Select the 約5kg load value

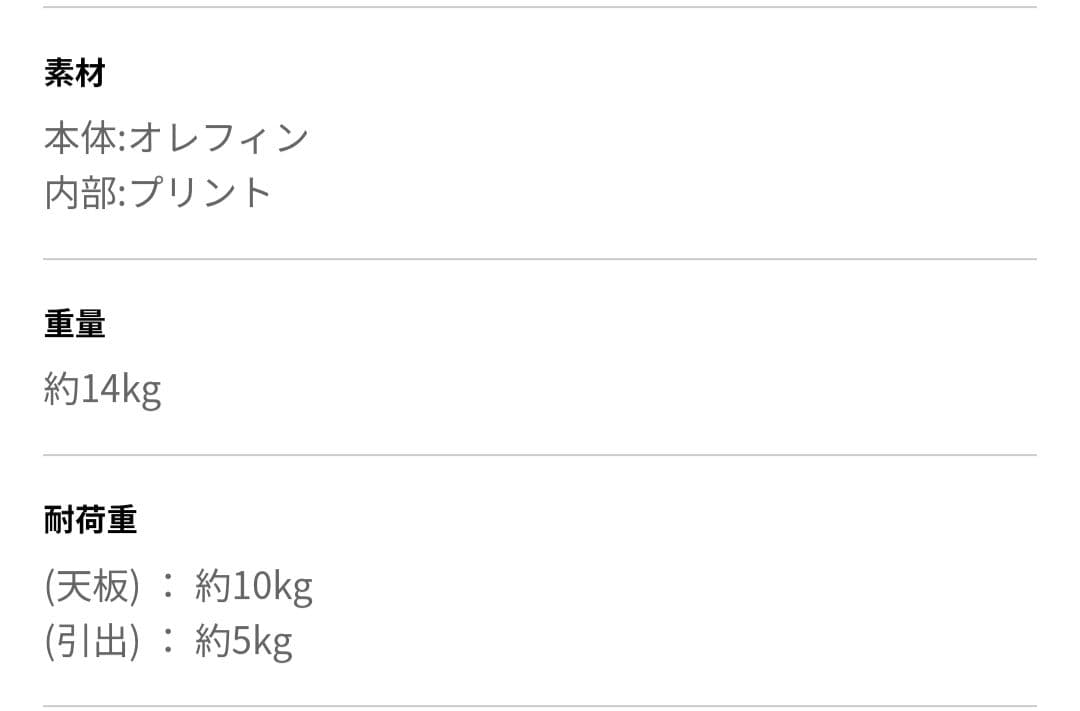(x=244, y=641)
